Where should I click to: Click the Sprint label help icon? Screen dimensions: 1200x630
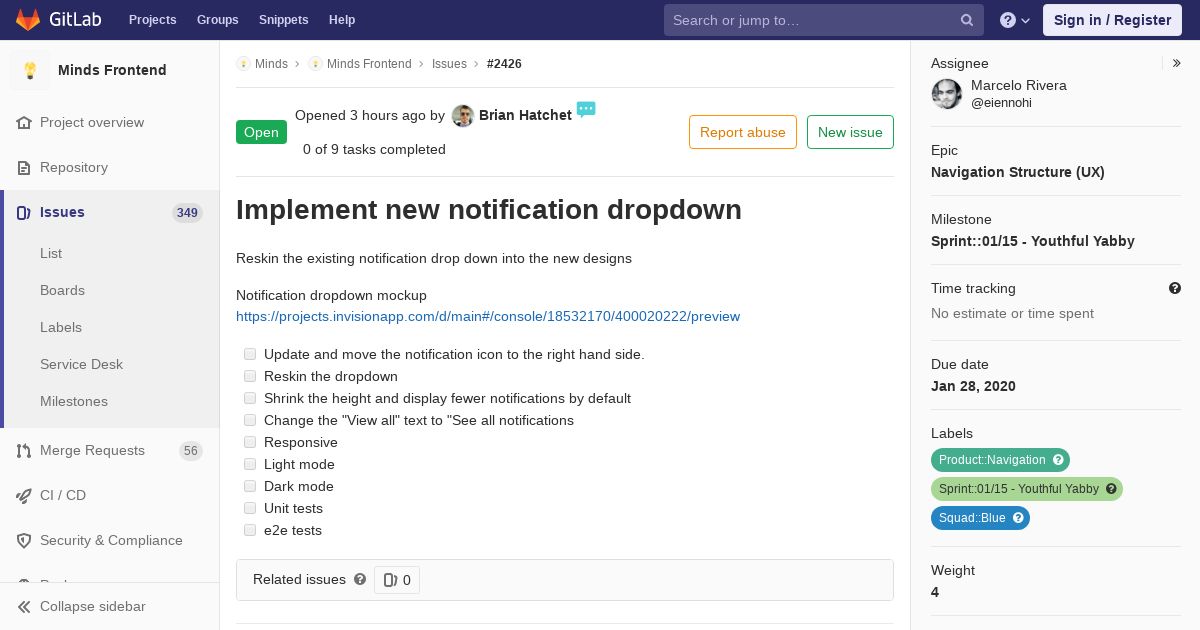1111,489
